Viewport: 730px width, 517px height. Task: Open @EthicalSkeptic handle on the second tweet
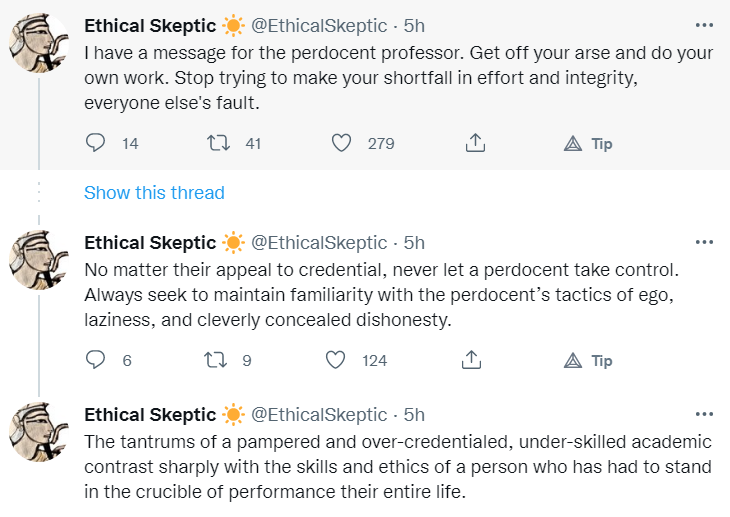click(x=318, y=242)
